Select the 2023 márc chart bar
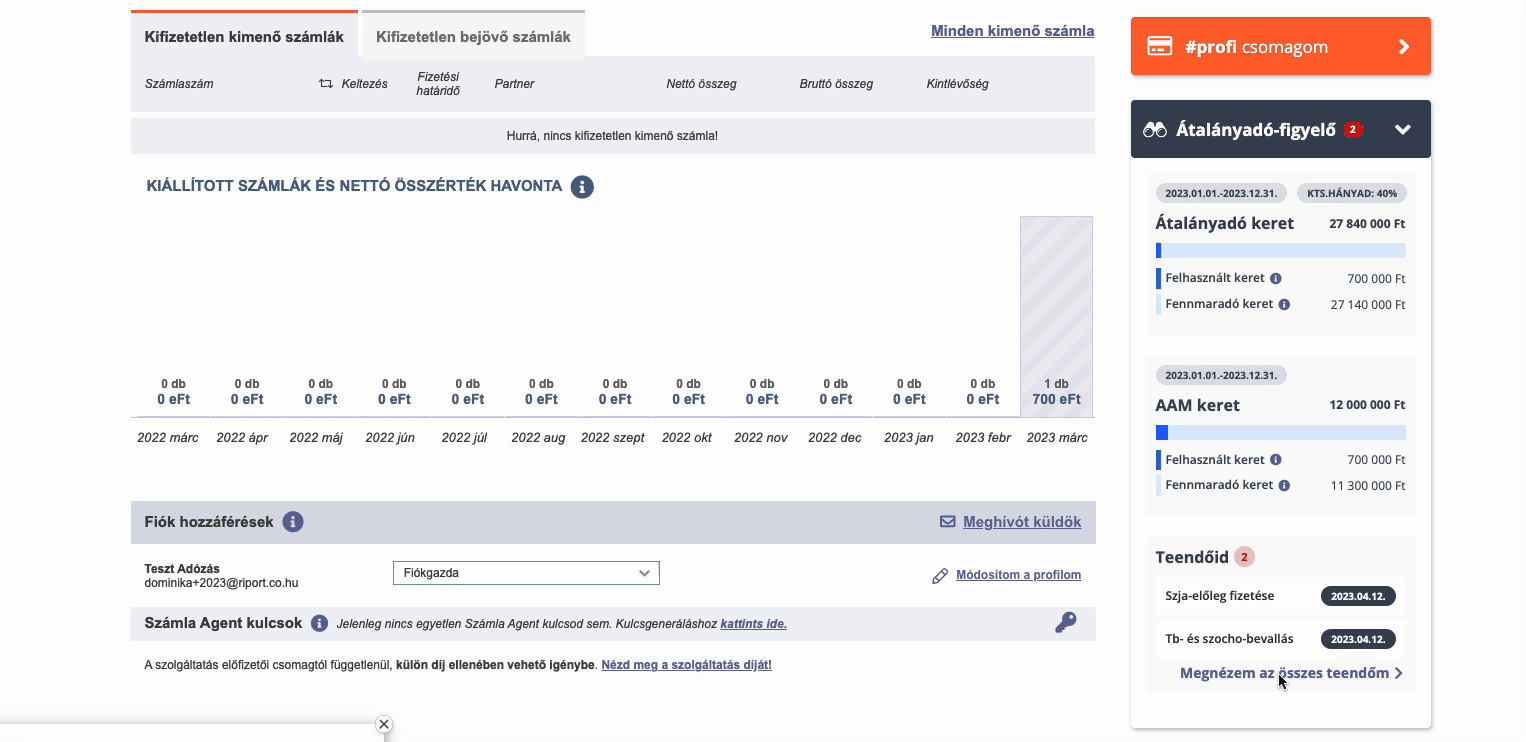Viewport: 1526px width, 742px height. coord(1056,316)
